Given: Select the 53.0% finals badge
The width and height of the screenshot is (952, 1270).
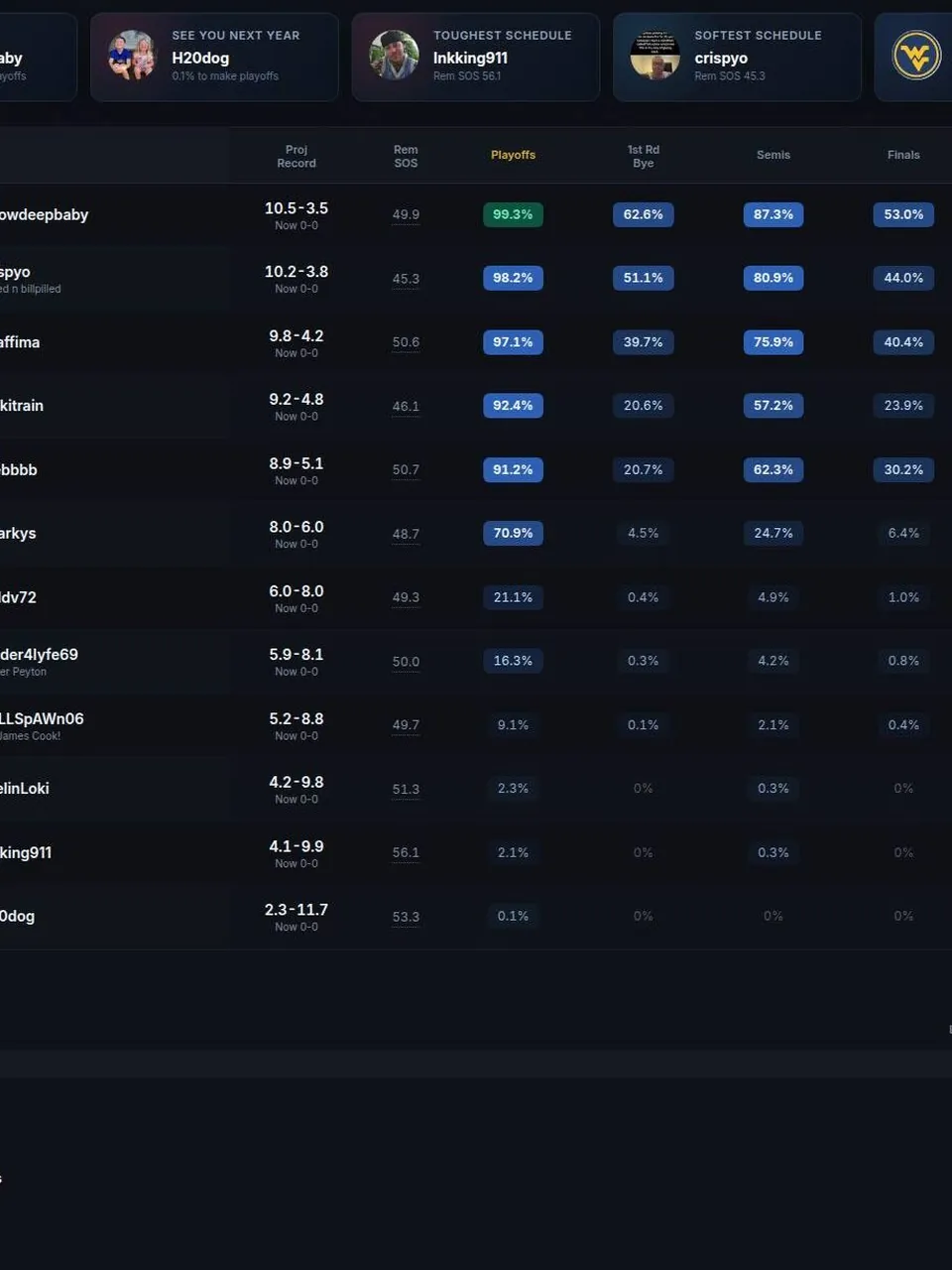Looking at the screenshot, I should (903, 214).
